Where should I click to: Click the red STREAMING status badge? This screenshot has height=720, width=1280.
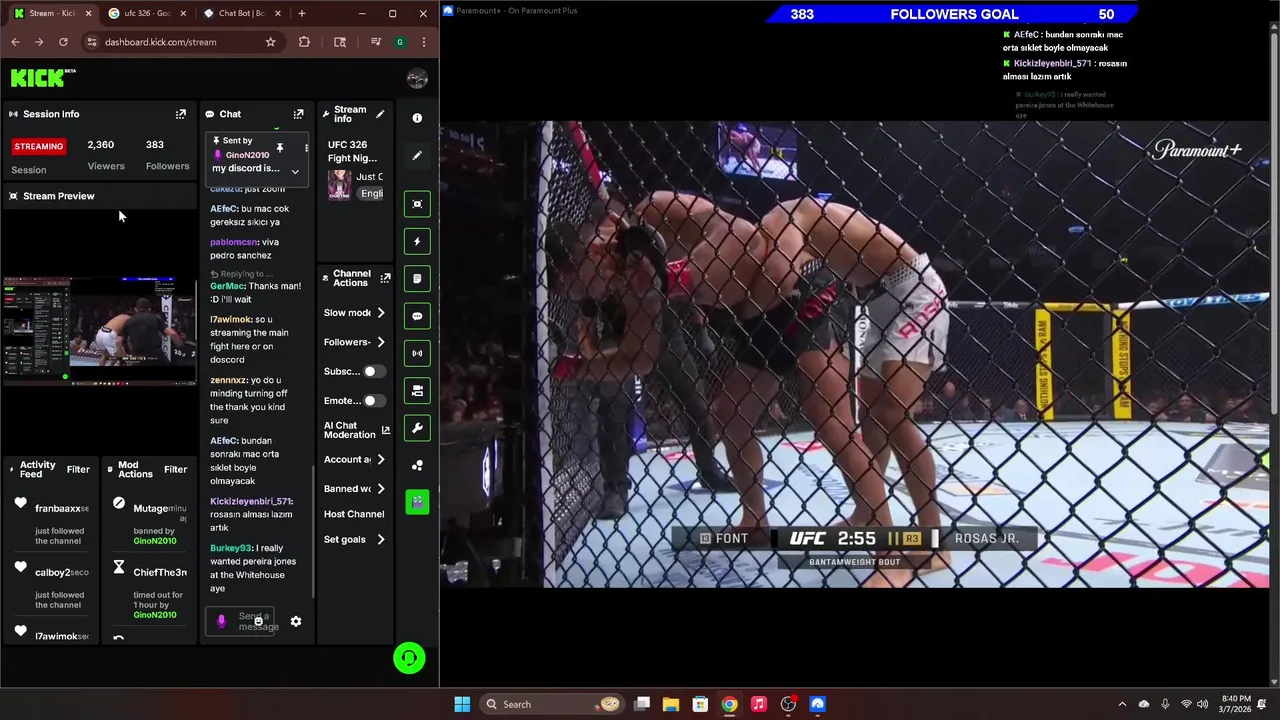(38, 146)
